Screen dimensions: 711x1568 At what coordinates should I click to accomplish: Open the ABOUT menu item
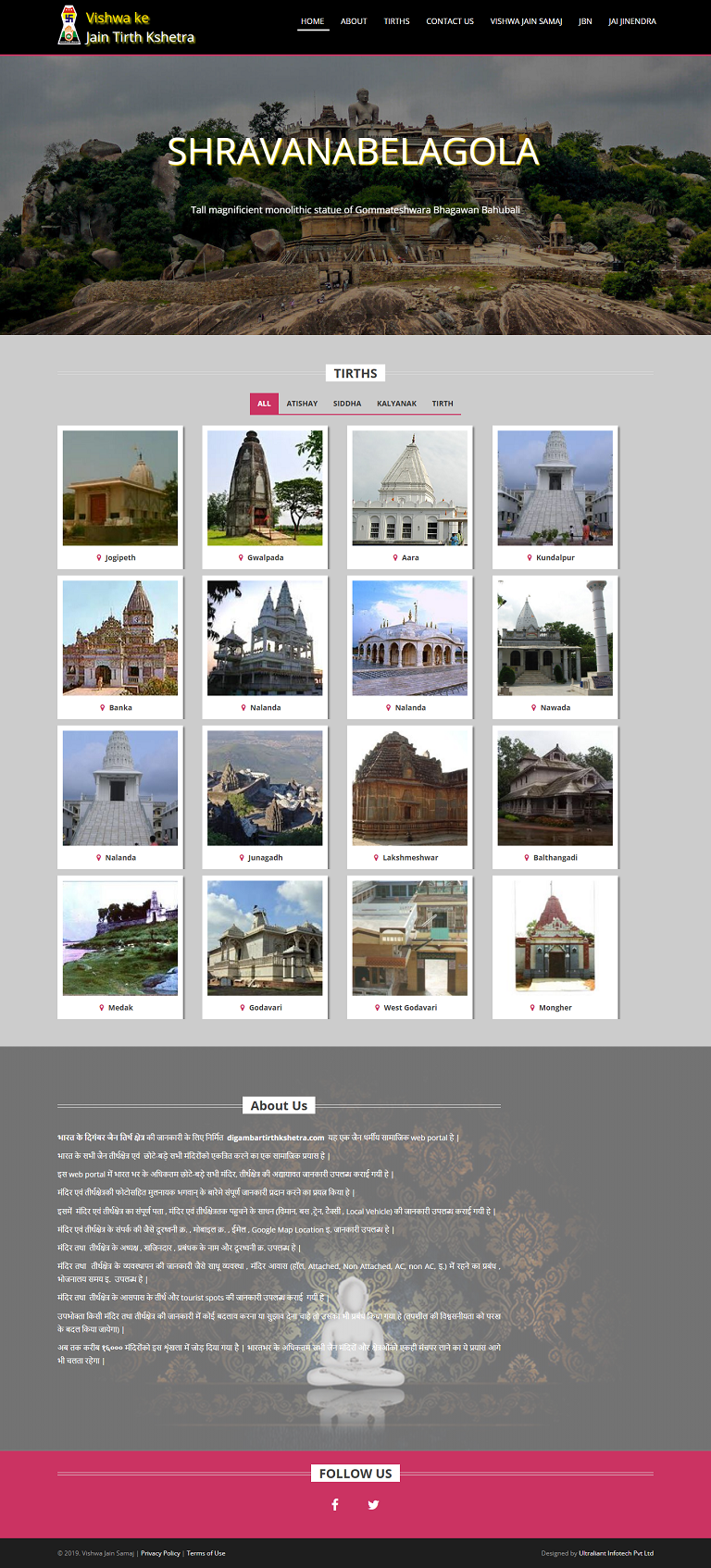pyautogui.click(x=354, y=21)
